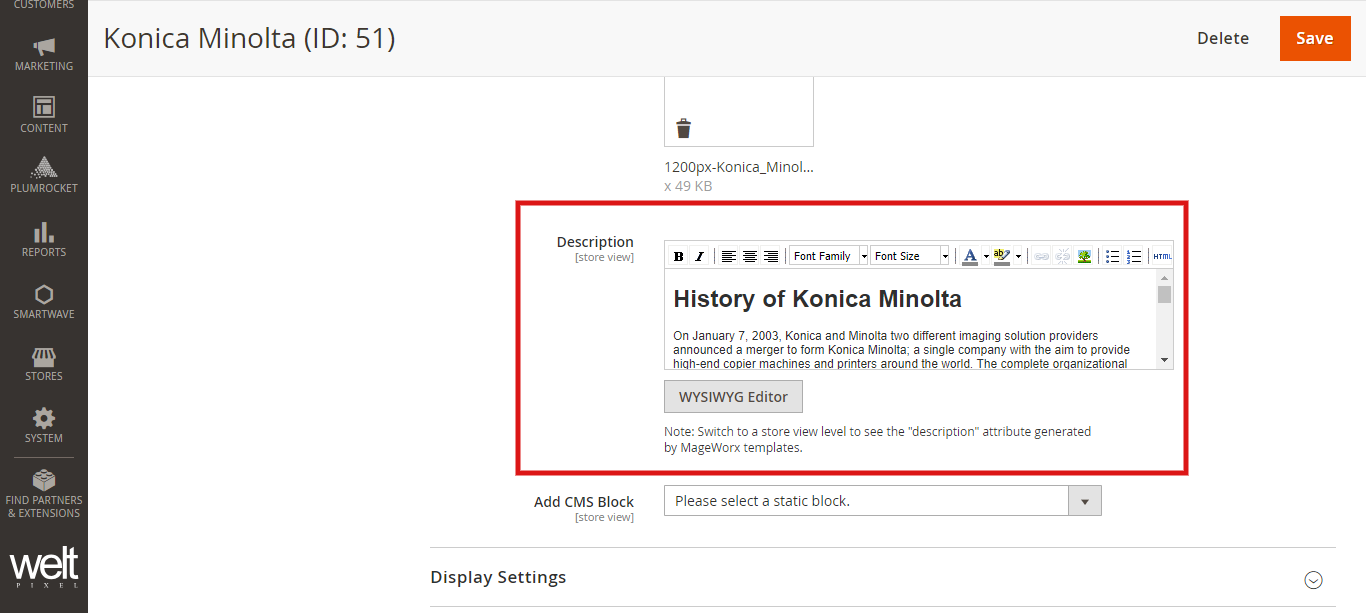This screenshot has height=613, width=1366.
Task: Expand the Display Settings section
Action: [883, 578]
